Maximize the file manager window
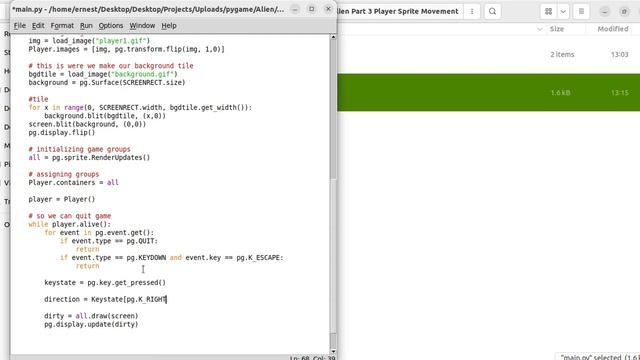 pos(624,11)
